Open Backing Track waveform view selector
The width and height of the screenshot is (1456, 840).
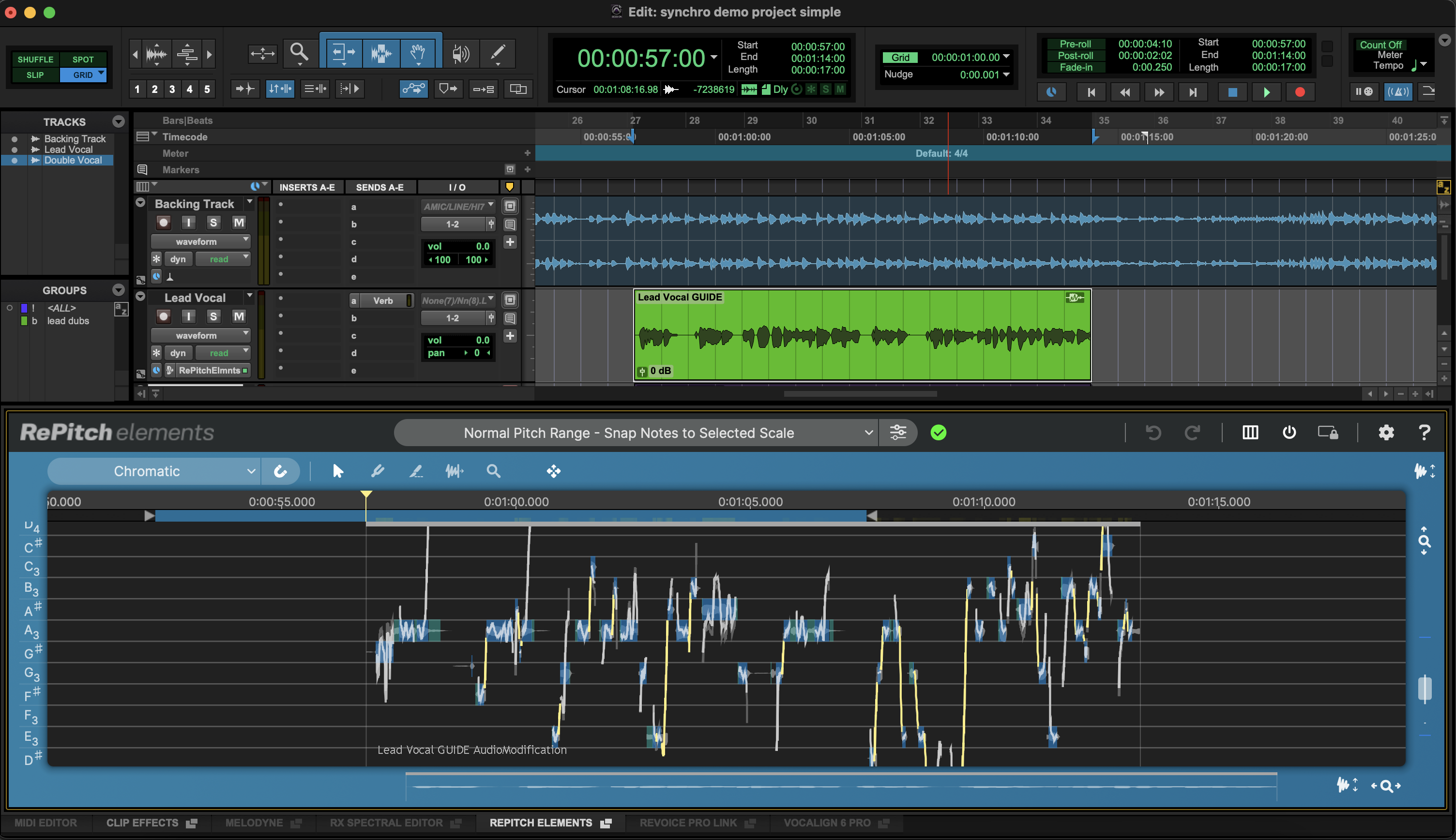[200, 242]
